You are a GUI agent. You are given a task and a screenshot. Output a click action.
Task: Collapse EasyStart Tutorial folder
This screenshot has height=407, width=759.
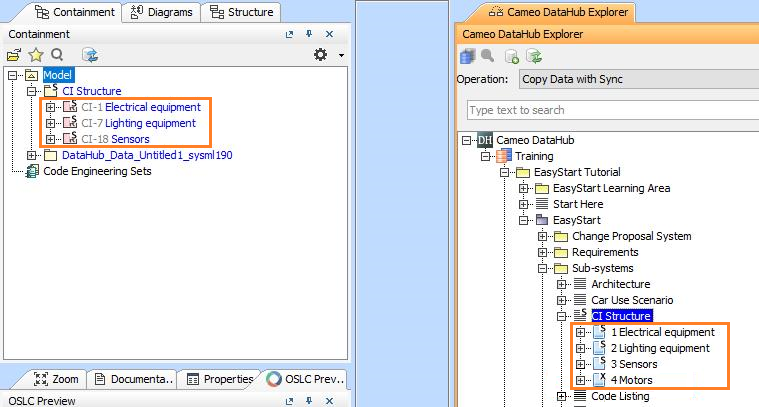pyautogui.click(x=504, y=172)
